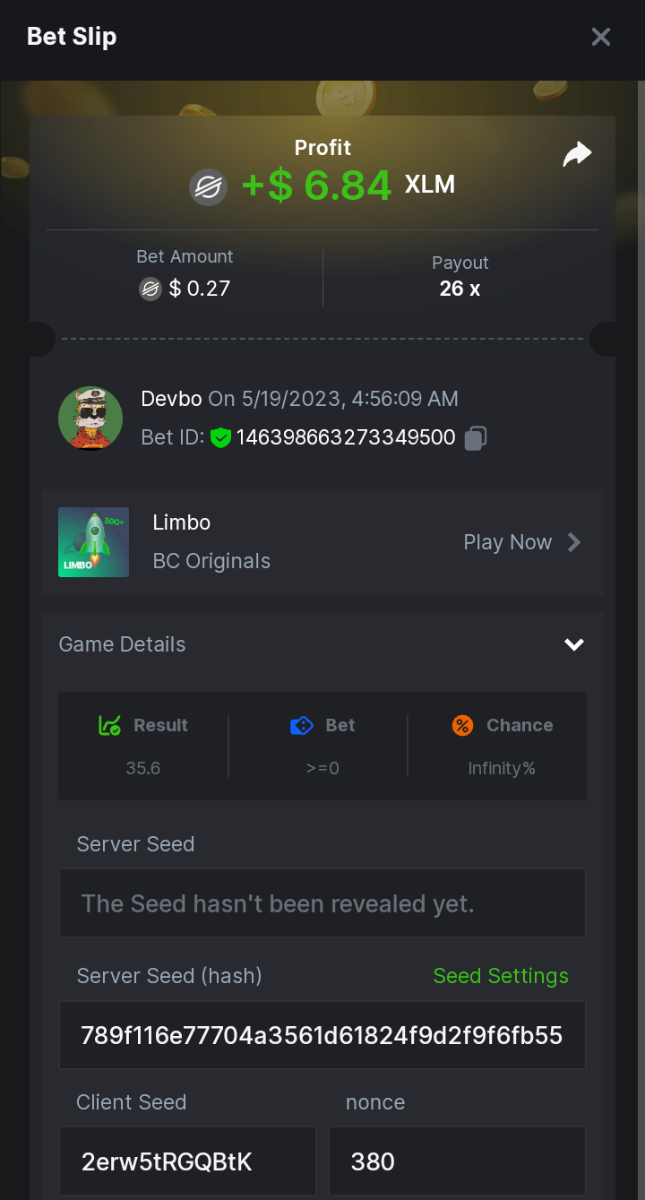Click the orange Chance percent icon
Screen dimensions: 645x1200
click(462, 726)
